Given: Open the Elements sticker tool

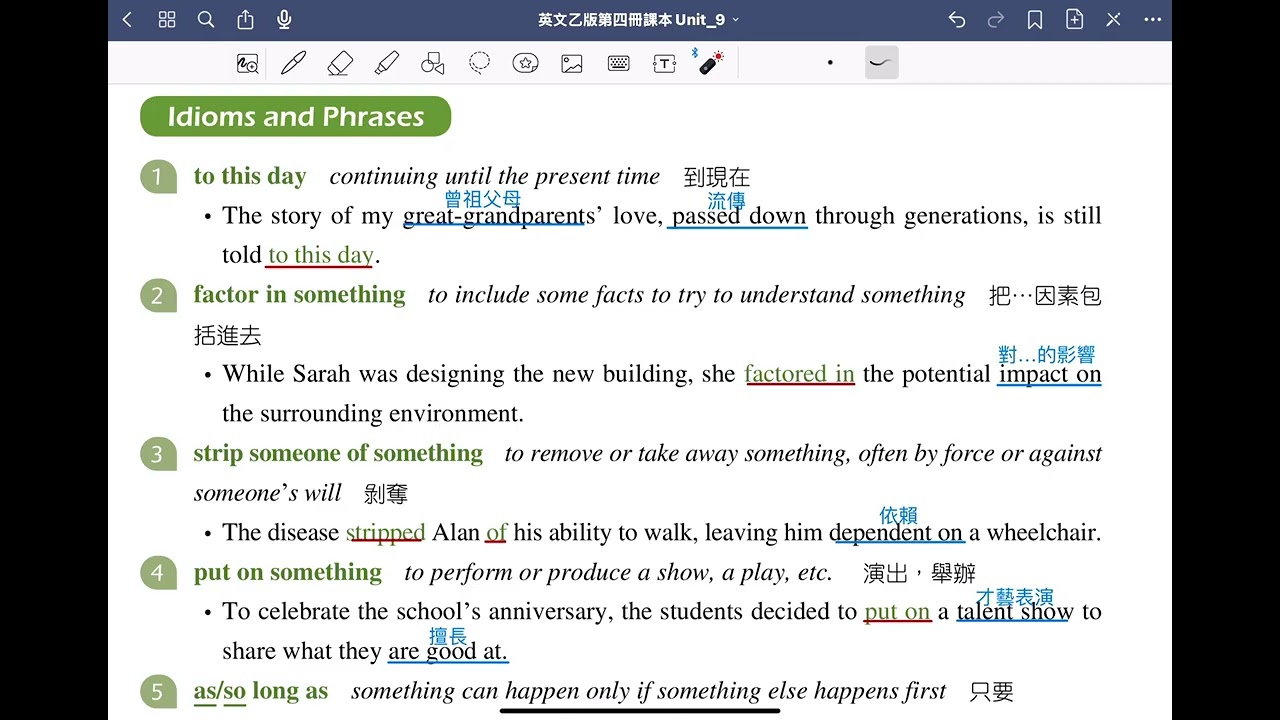Looking at the screenshot, I should click(x=526, y=63).
